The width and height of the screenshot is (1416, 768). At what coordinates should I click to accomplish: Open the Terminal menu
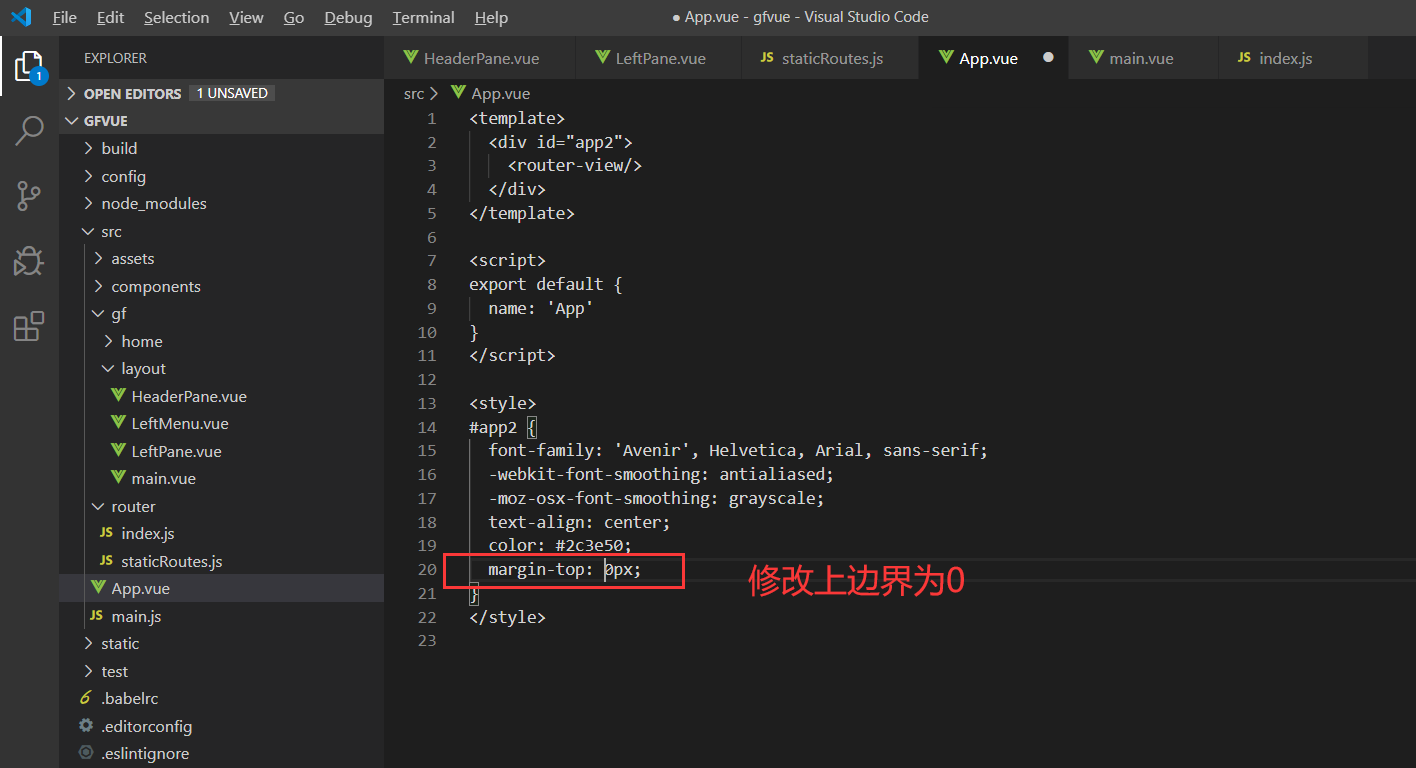pos(424,17)
